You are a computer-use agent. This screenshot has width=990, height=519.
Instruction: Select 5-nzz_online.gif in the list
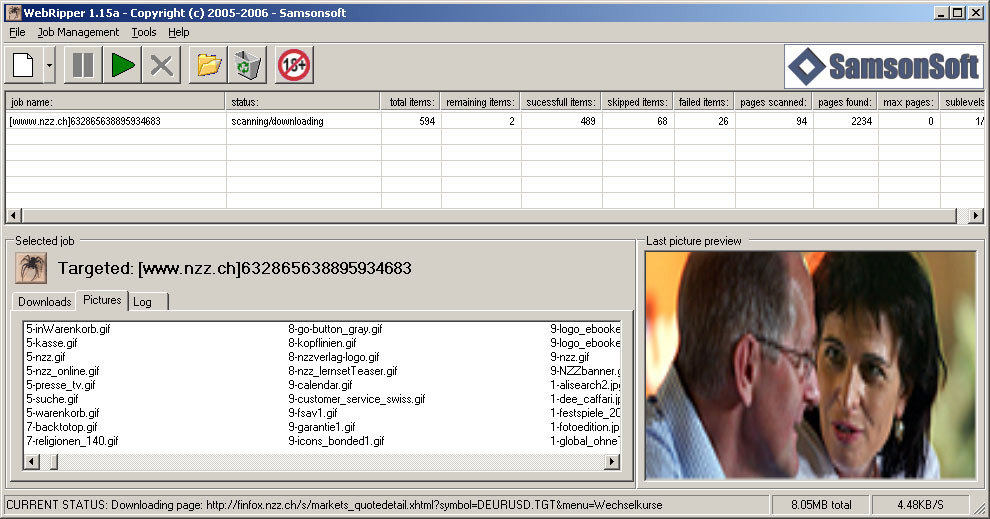click(x=63, y=371)
